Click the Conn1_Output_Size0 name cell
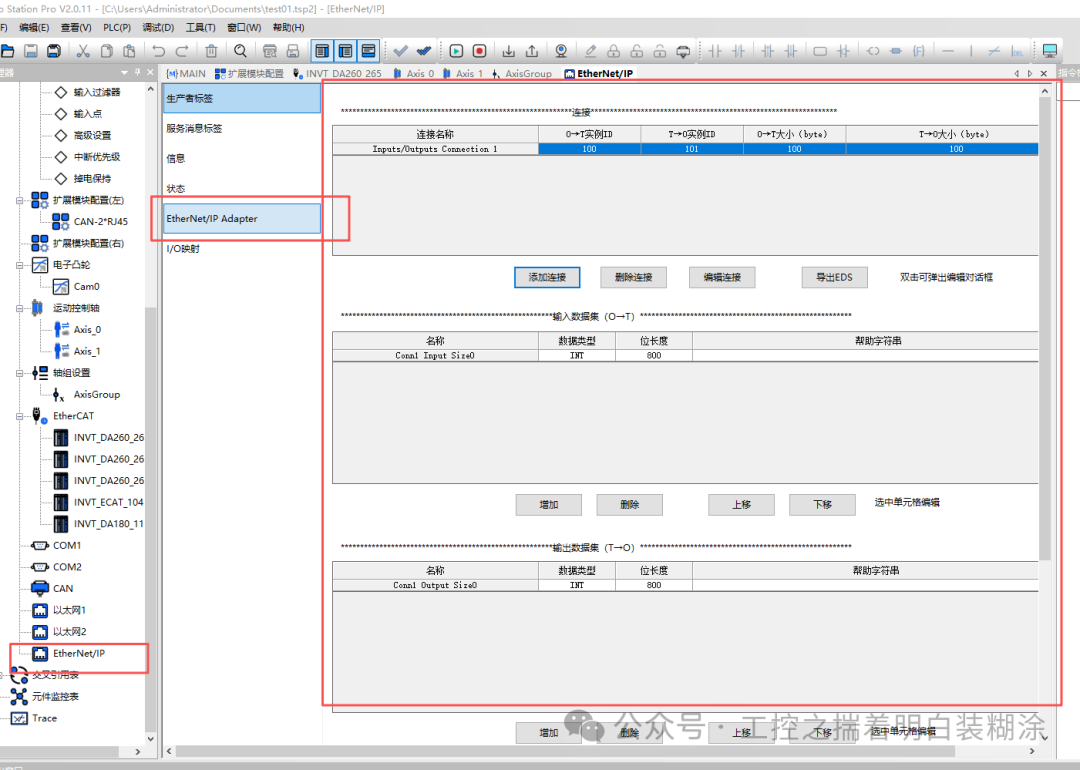The width and height of the screenshot is (1080, 770). [x=435, y=585]
